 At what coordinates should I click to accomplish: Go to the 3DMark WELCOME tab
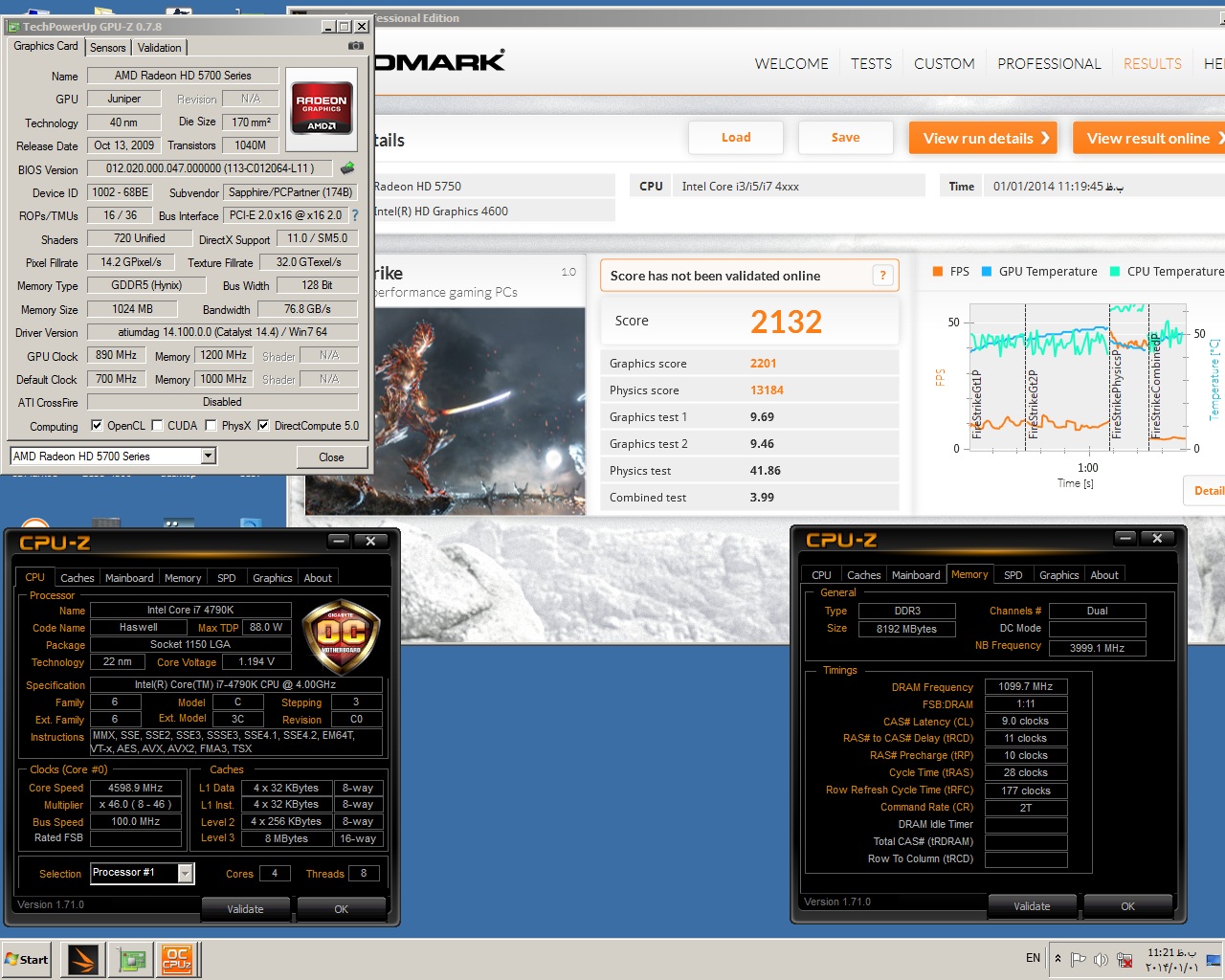[791, 64]
